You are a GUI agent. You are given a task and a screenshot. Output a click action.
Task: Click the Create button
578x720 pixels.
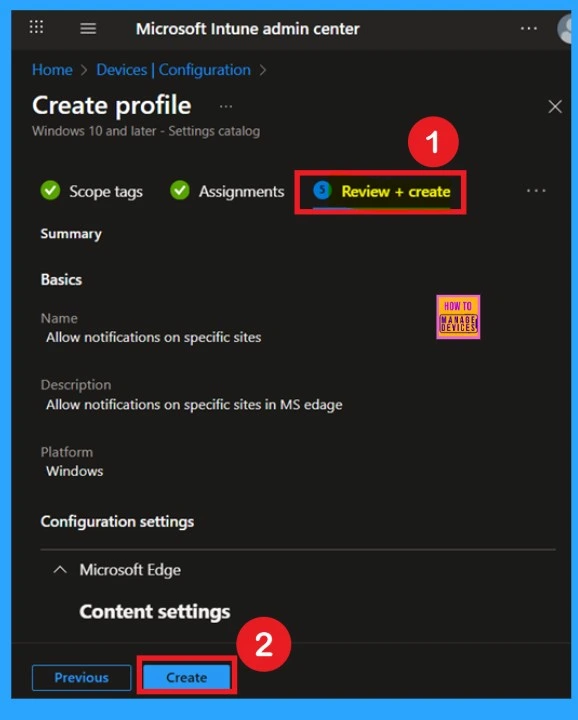coord(186,677)
